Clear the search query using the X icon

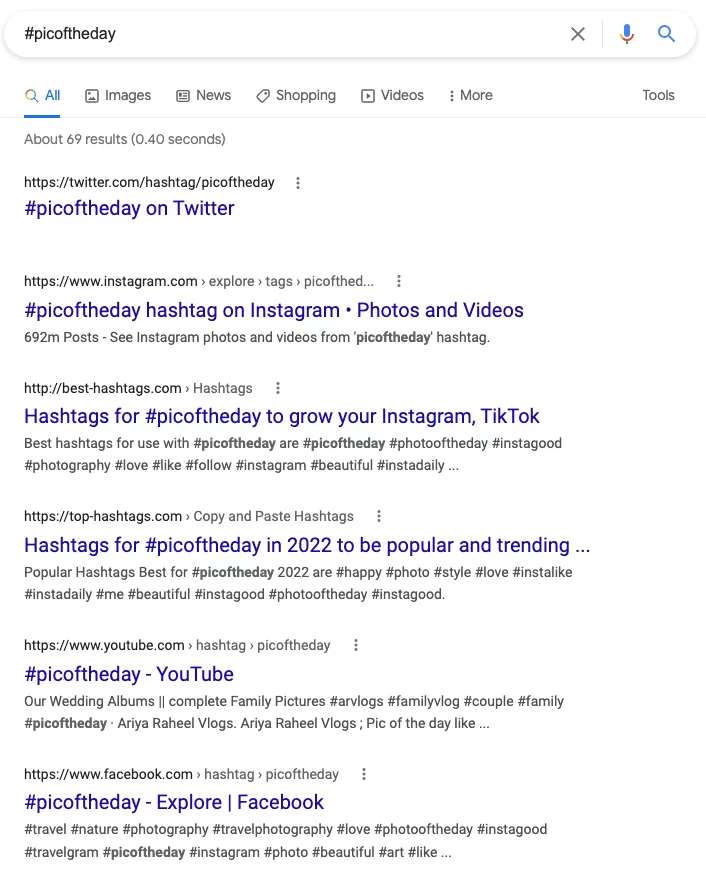[x=578, y=33]
